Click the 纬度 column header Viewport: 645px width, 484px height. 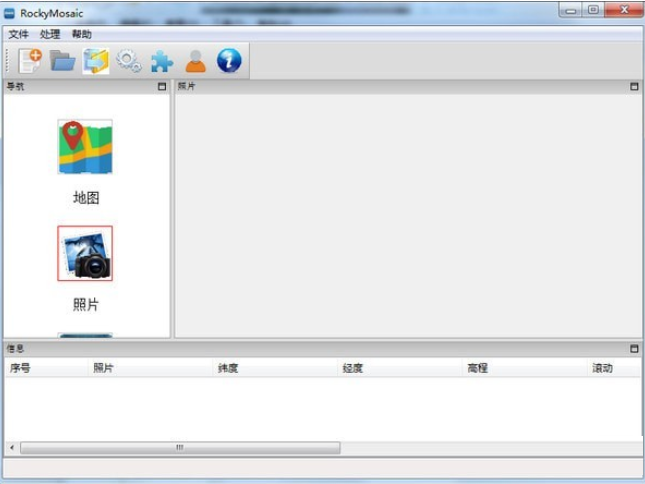click(x=228, y=369)
